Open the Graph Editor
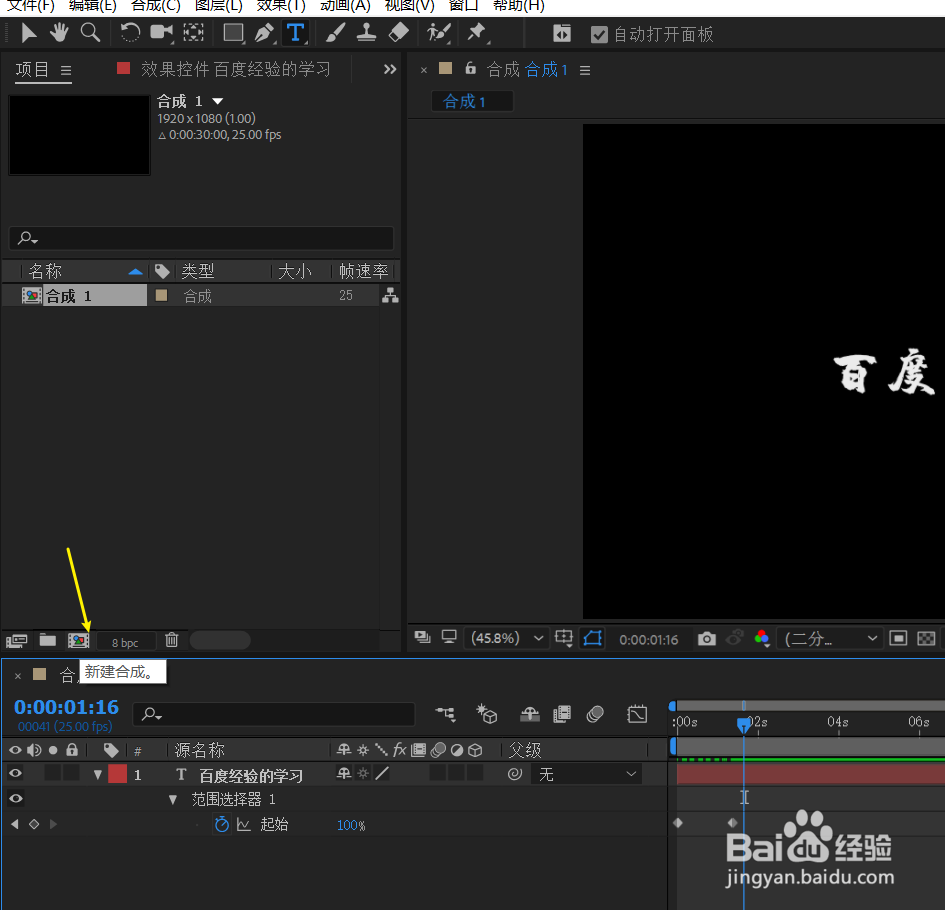Image resolution: width=945 pixels, height=910 pixels. pyautogui.click(x=637, y=714)
